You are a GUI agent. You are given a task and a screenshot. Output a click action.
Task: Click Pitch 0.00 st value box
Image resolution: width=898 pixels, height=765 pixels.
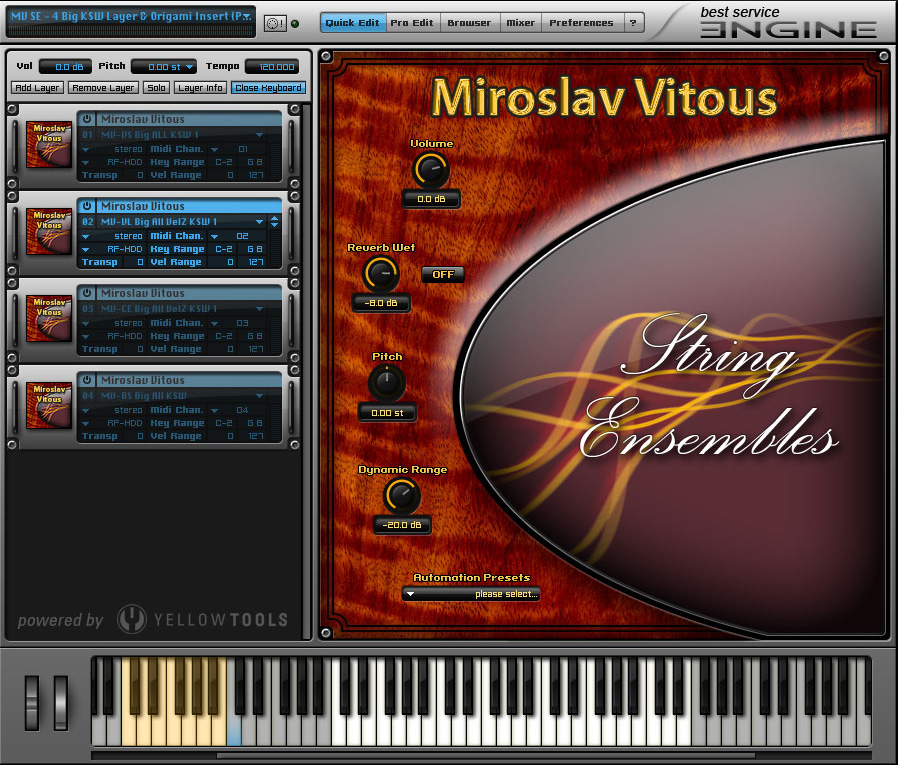(x=387, y=413)
